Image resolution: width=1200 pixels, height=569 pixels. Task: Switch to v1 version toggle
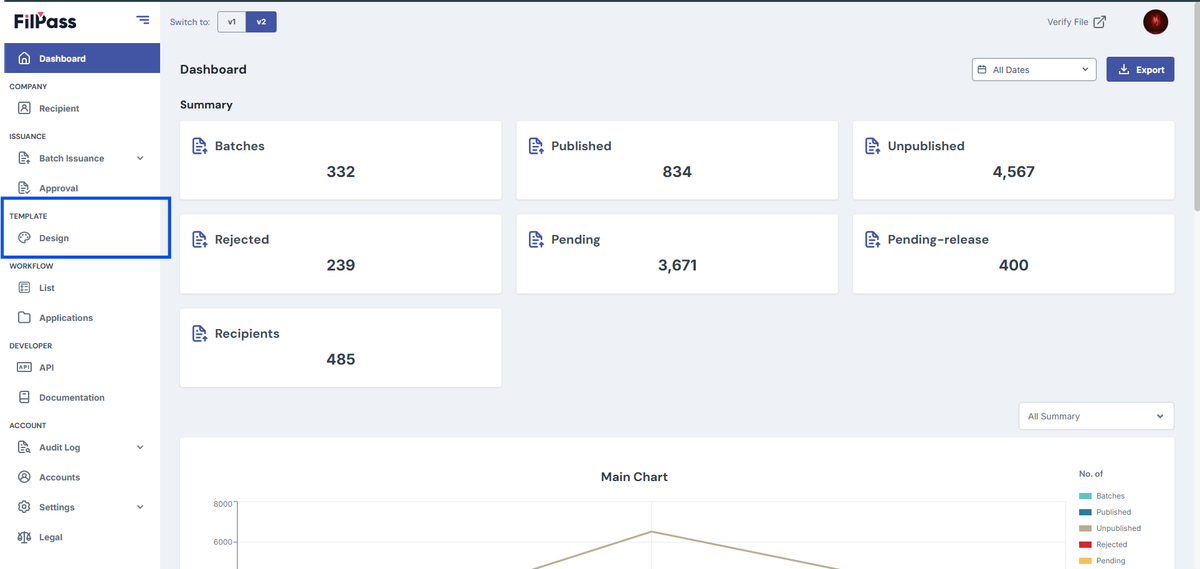pyautogui.click(x=232, y=21)
